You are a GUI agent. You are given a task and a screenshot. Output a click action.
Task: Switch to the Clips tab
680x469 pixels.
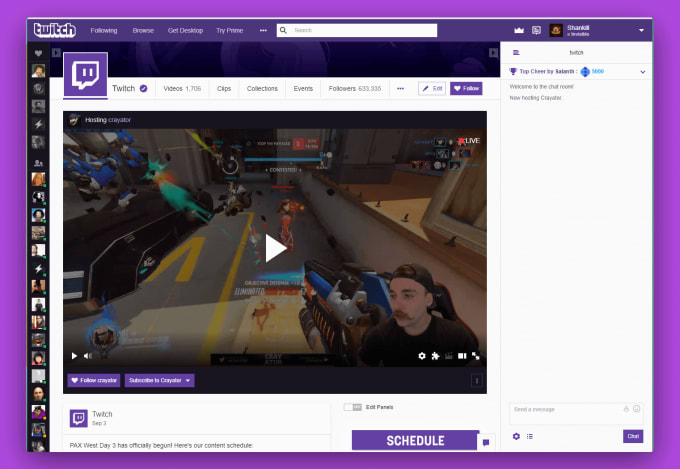pos(224,89)
